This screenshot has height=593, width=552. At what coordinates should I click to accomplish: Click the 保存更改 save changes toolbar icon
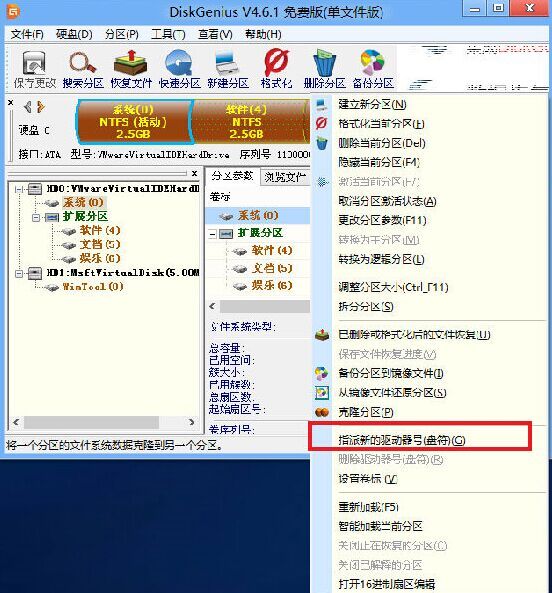click(34, 69)
